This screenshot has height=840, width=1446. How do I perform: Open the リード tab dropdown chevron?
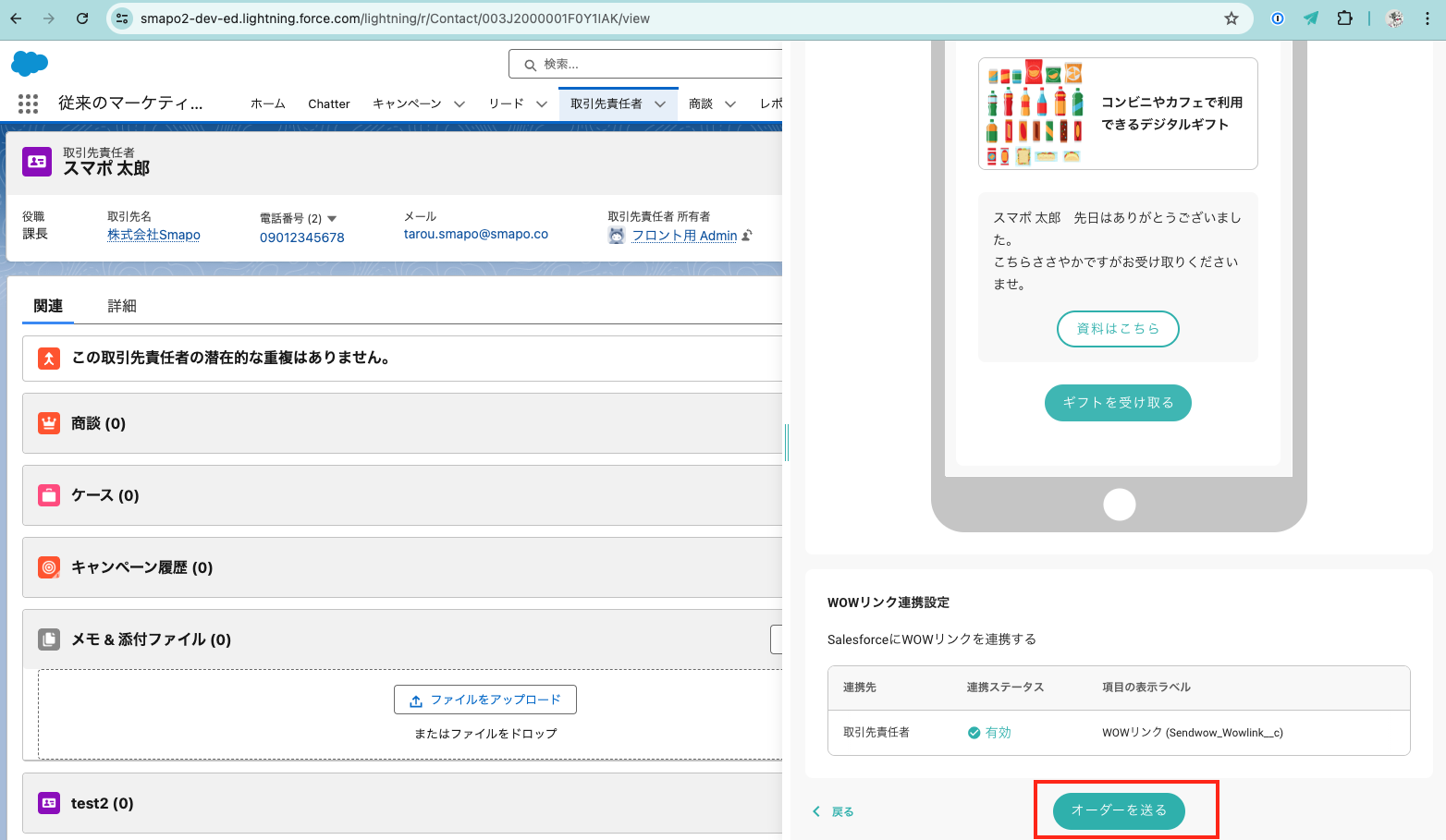(542, 104)
